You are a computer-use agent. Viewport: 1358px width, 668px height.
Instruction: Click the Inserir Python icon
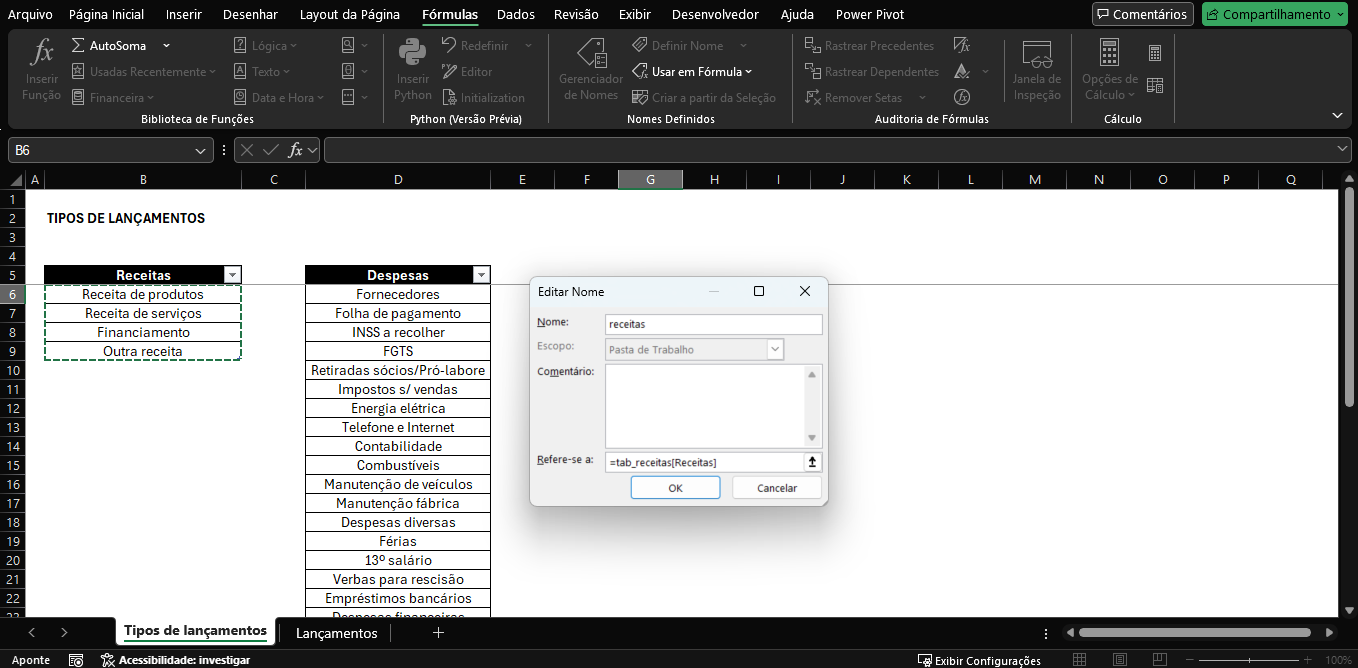click(x=413, y=52)
